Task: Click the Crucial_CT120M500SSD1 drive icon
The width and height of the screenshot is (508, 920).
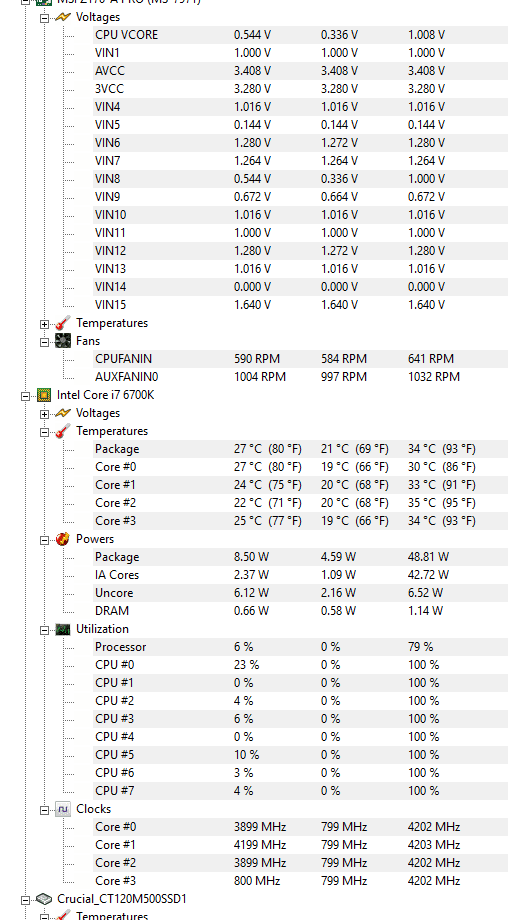Action: coord(43,899)
